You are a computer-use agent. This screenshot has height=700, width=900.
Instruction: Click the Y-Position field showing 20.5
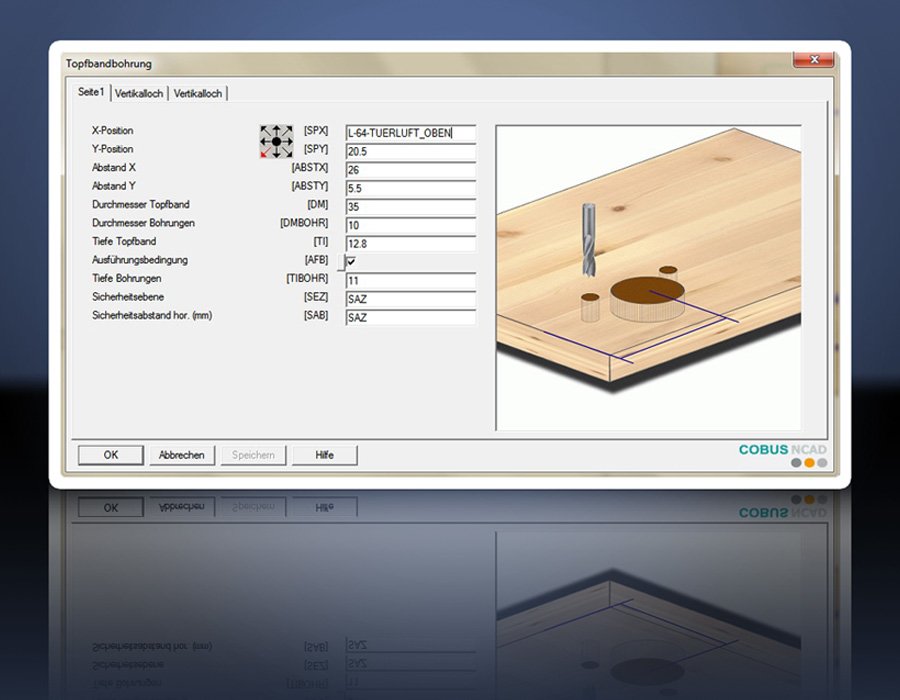tap(410, 151)
